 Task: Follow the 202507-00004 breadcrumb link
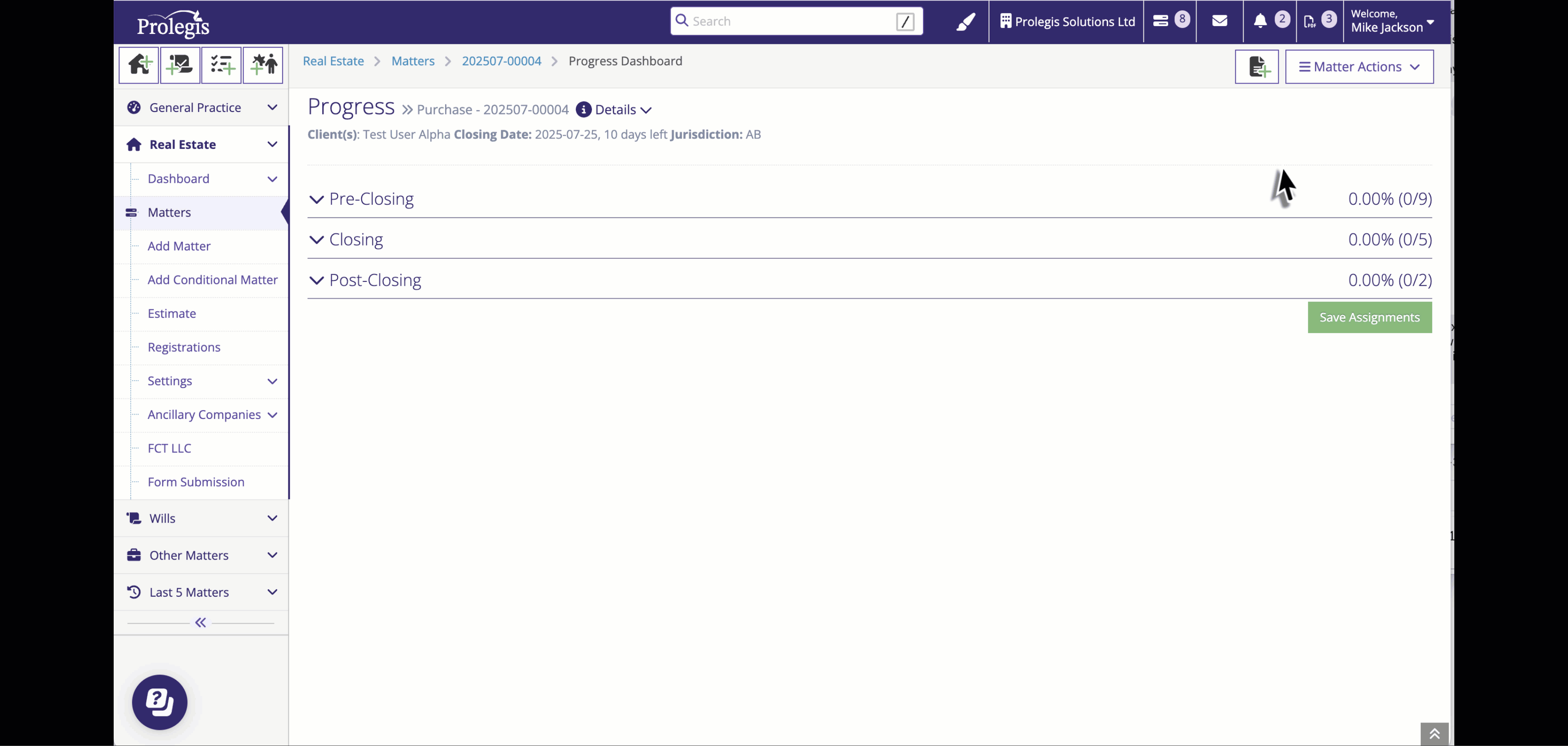coord(501,61)
